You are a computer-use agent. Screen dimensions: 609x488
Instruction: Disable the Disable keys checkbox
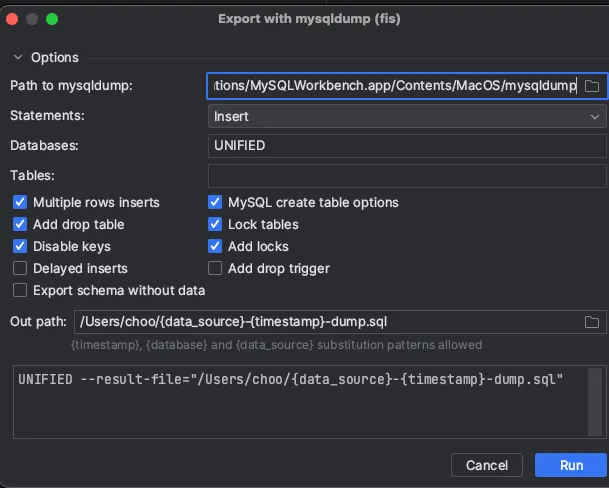point(20,246)
